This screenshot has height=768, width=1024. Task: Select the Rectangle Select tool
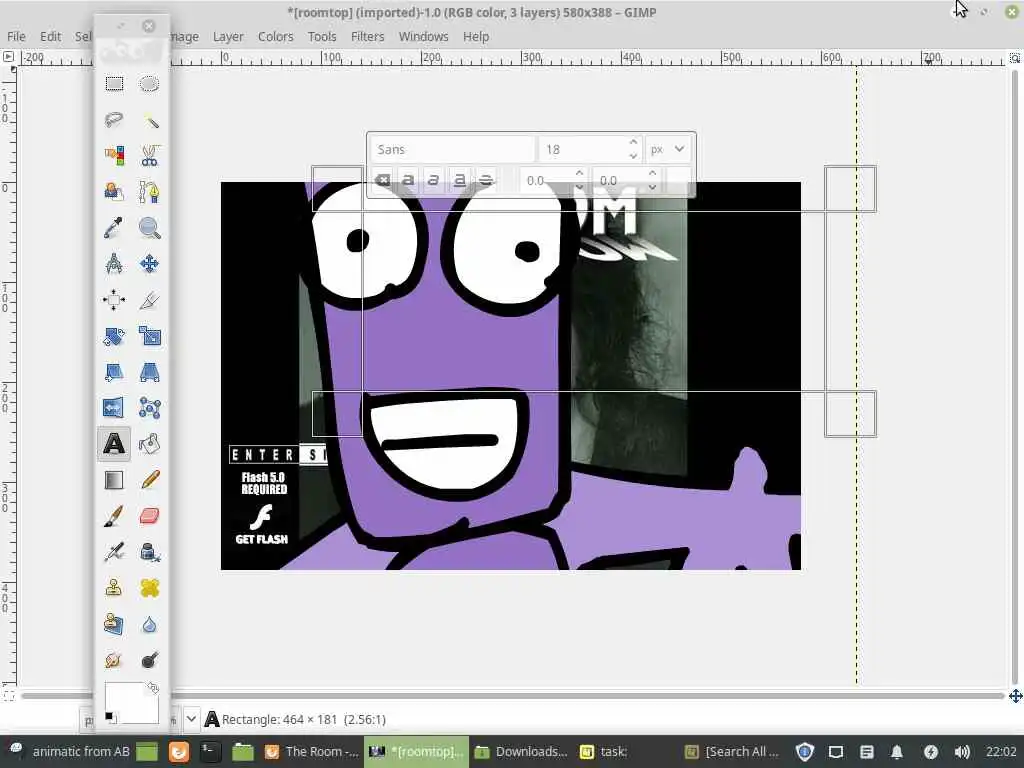[x=114, y=84]
